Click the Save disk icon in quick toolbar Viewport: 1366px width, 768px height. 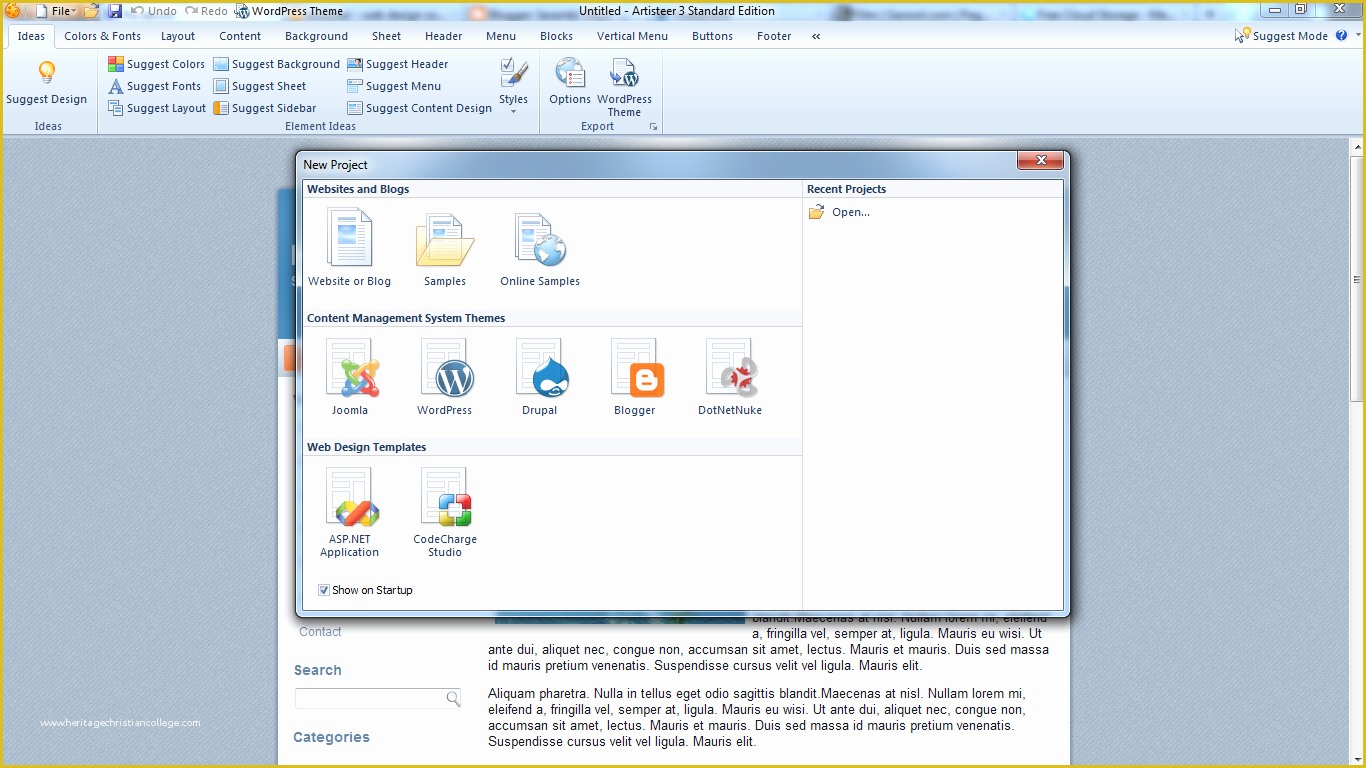115,11
